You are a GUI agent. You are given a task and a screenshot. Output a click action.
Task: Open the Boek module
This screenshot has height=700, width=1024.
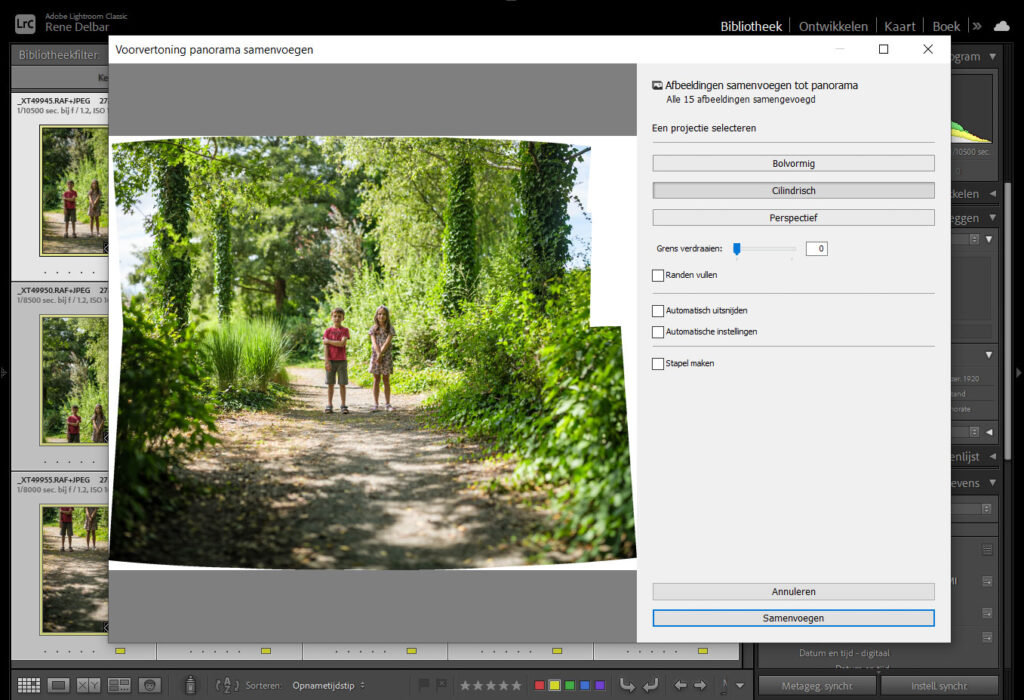coord(946,26)
